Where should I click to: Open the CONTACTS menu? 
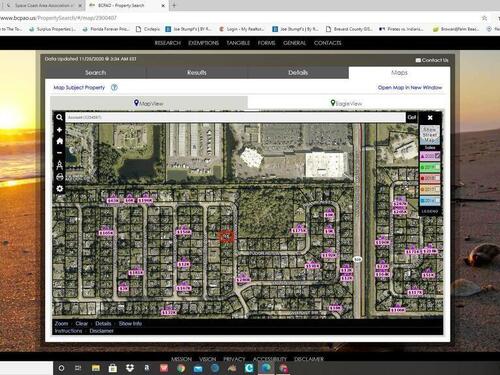pos(327,43)
